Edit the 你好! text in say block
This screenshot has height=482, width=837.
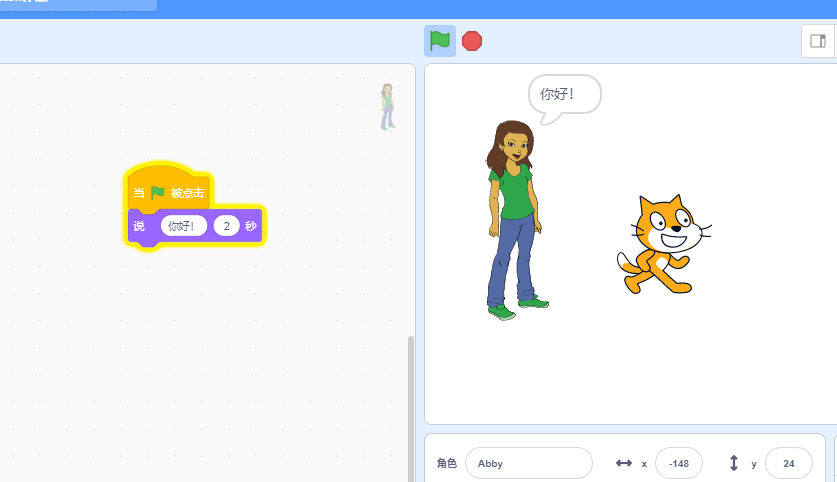(x=184, y=226)
